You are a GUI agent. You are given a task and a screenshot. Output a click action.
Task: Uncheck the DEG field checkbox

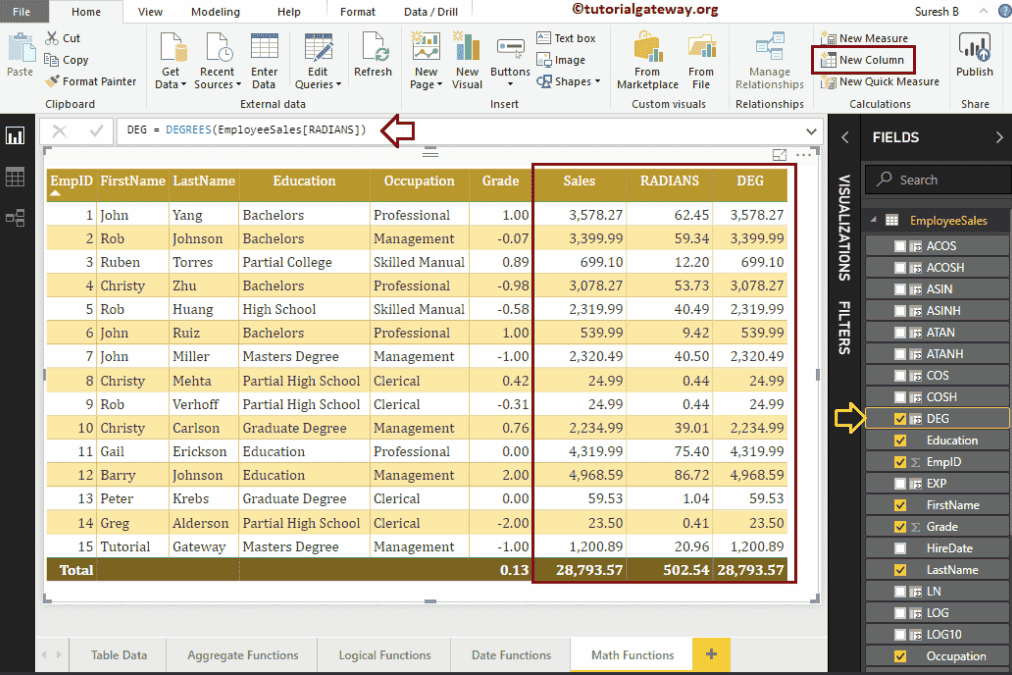[x=900, y=419]
